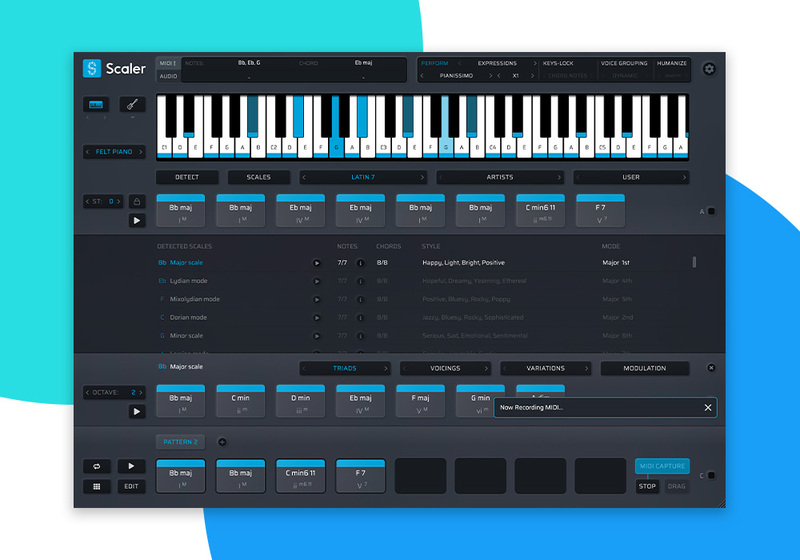
Task: Select the C min6 11 pad in the pattern row
Action: pyautogui.click(x=301, y=476)
